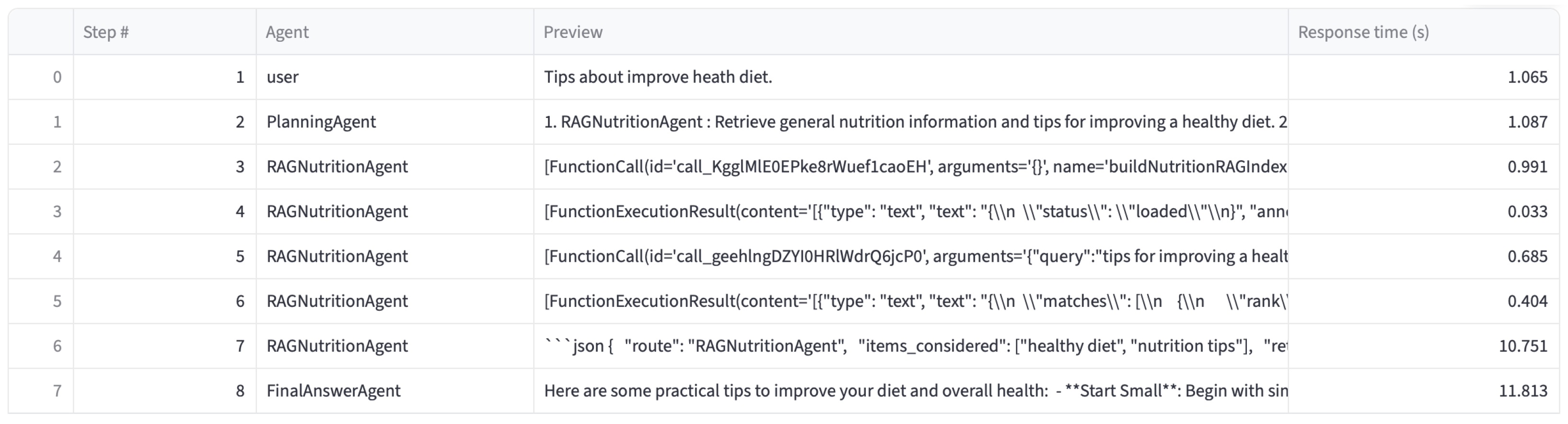Screen dimensions: 1568x424
Task: Select the response time value 0.033
Action: pyautogui.click(x=1527, y=212)
